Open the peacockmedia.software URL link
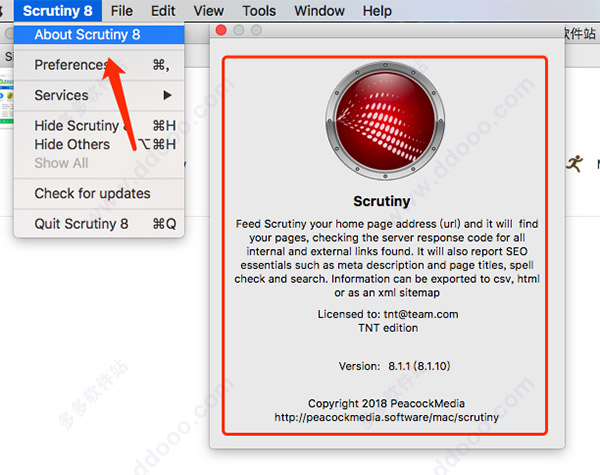Image resolution: width=600 pixels, height=475 pixels. pyautogui.click(x=386, y=417)
